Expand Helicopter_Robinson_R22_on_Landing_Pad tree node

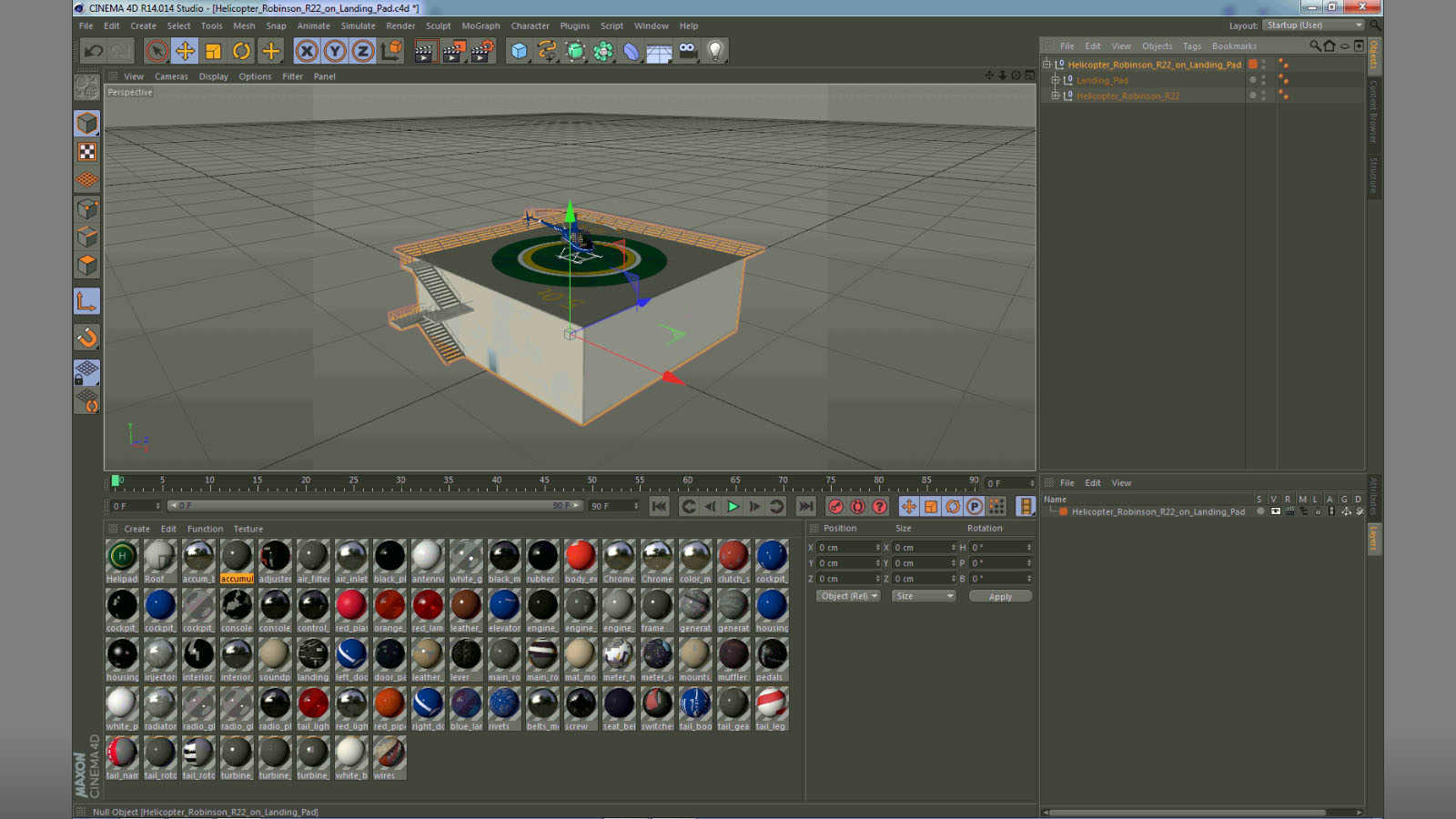(x=1046, y=65)
